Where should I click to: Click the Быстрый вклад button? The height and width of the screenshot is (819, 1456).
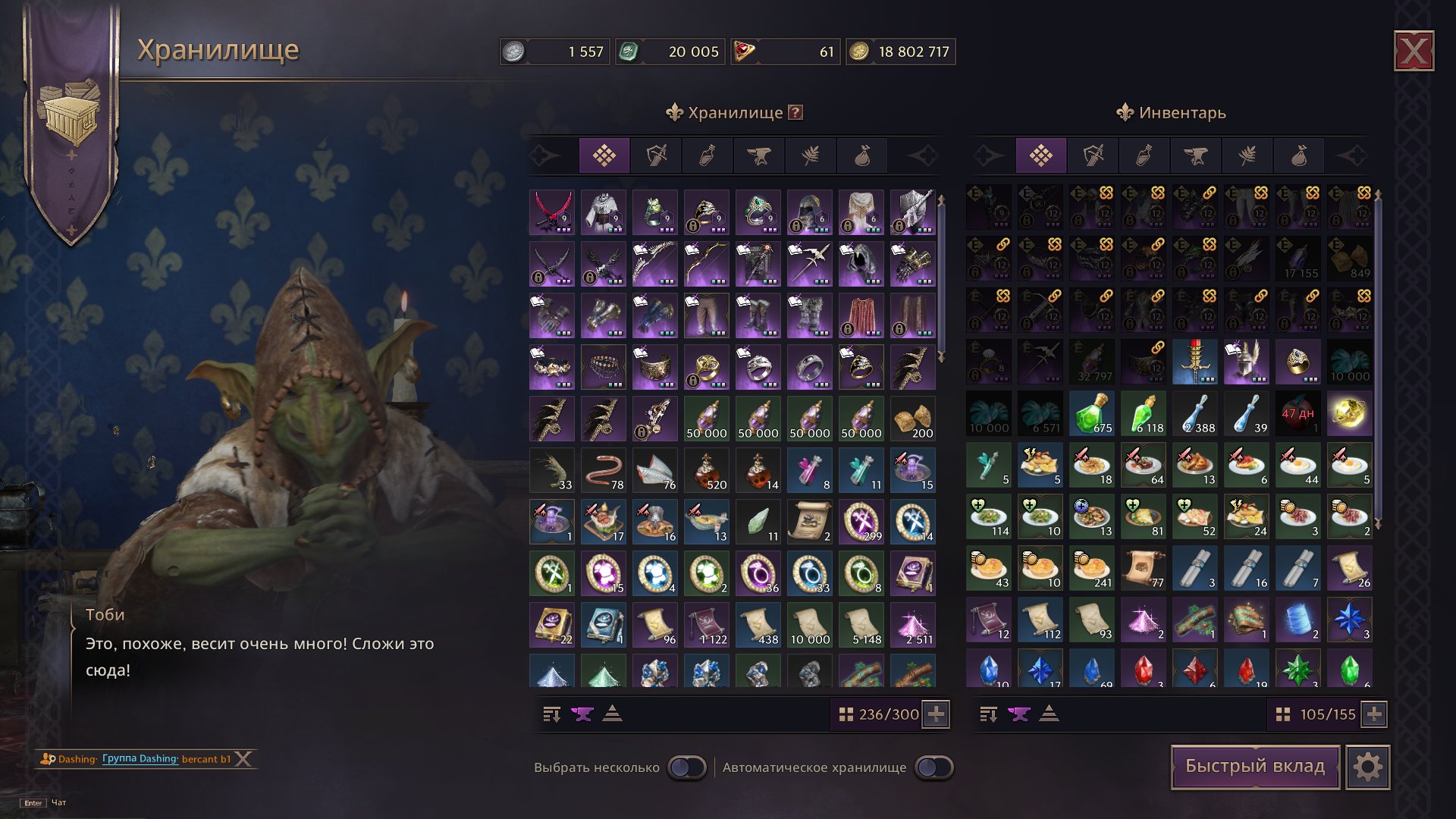[1255, 767]
